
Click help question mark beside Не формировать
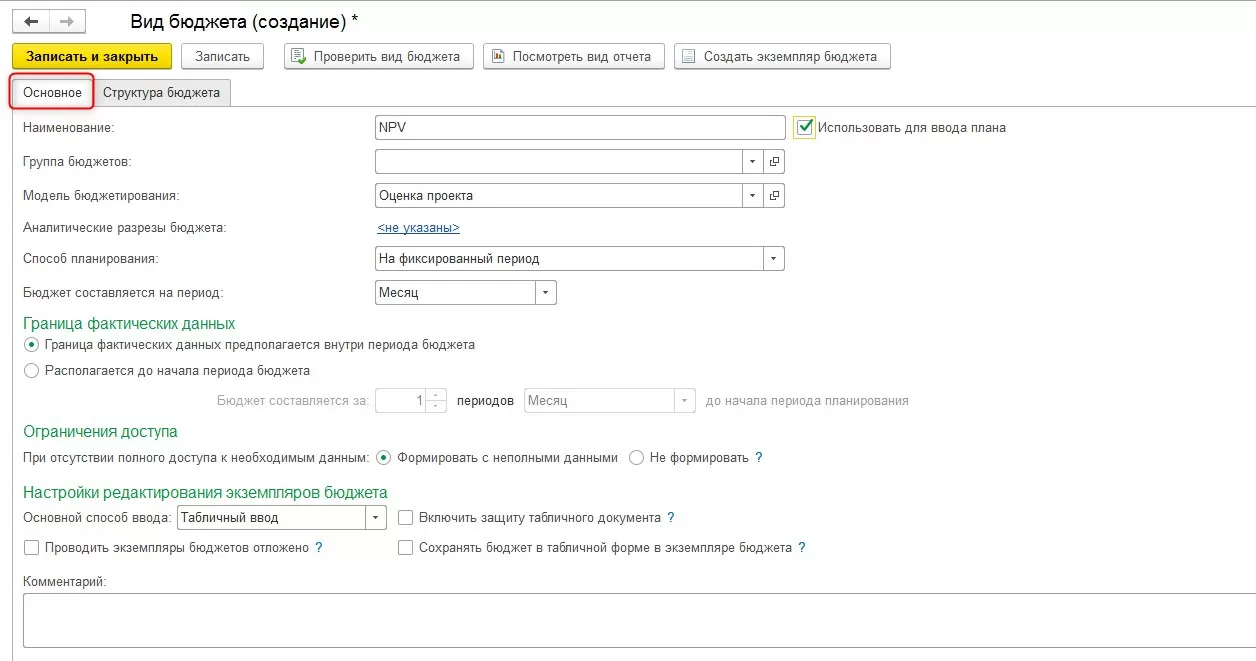click(759, 458)
